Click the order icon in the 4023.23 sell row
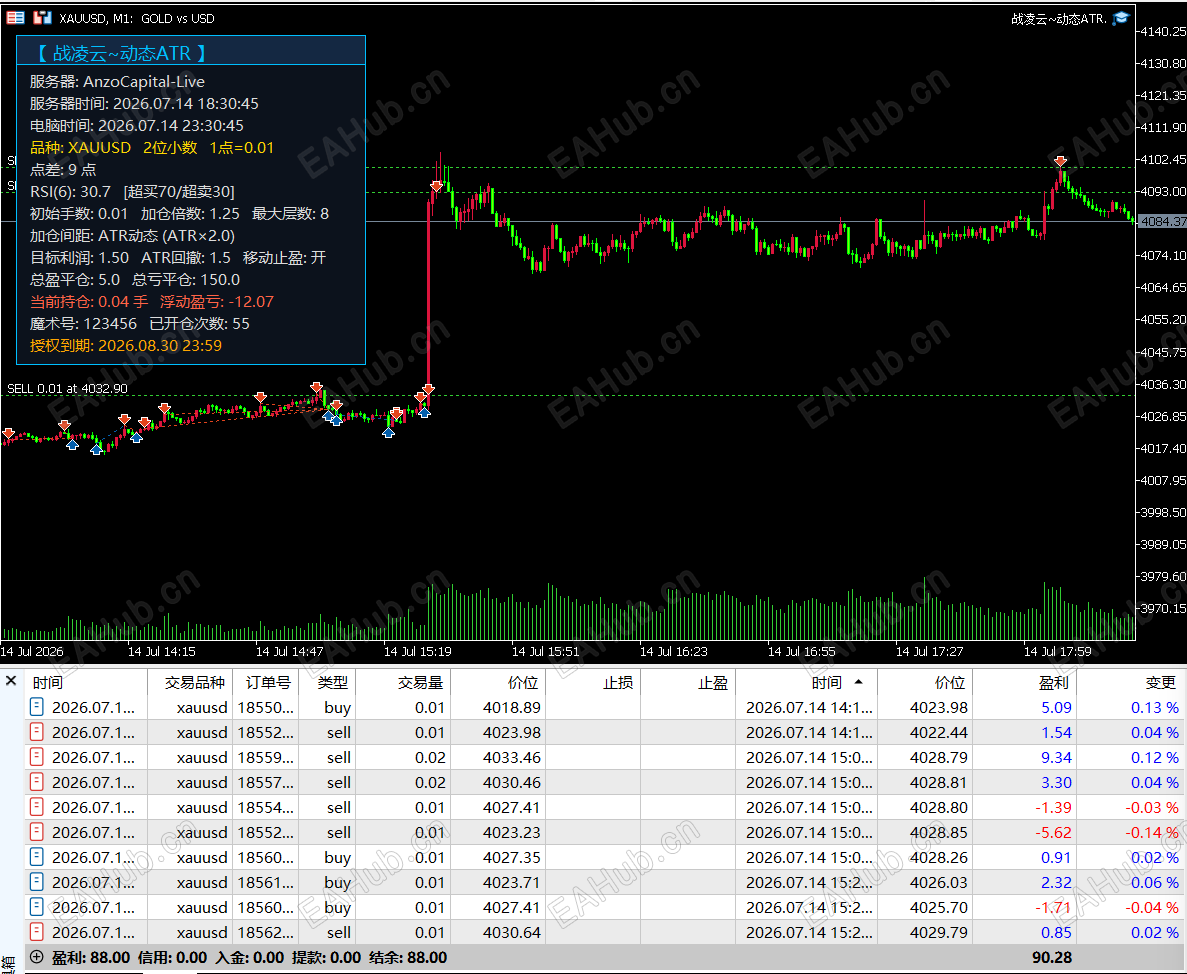 36,832
